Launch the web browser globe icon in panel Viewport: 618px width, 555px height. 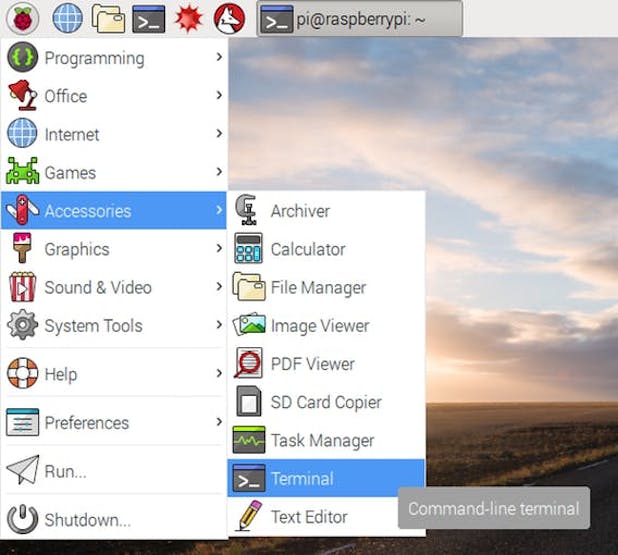tap(68, 18)
